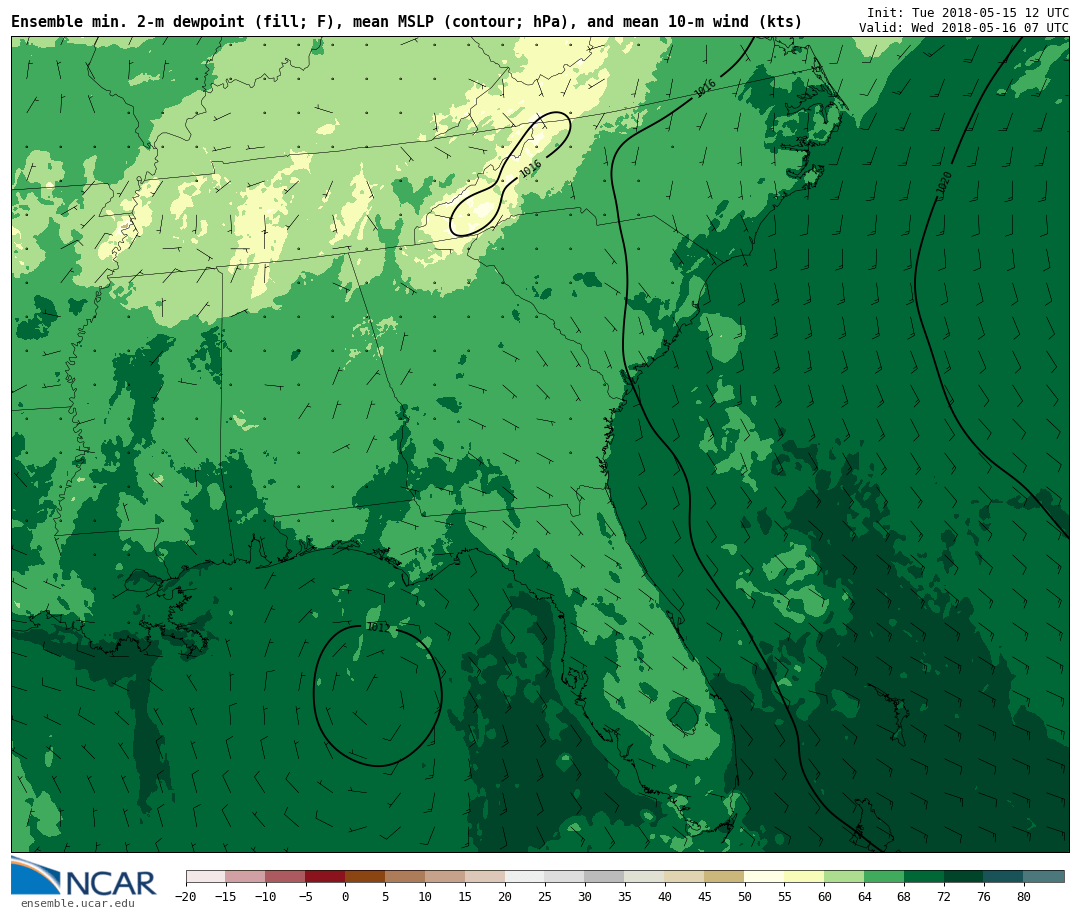The image size is (1080, 915).
Task: Pick the brown swatch between 0 and 5
Action: (365, 877)
